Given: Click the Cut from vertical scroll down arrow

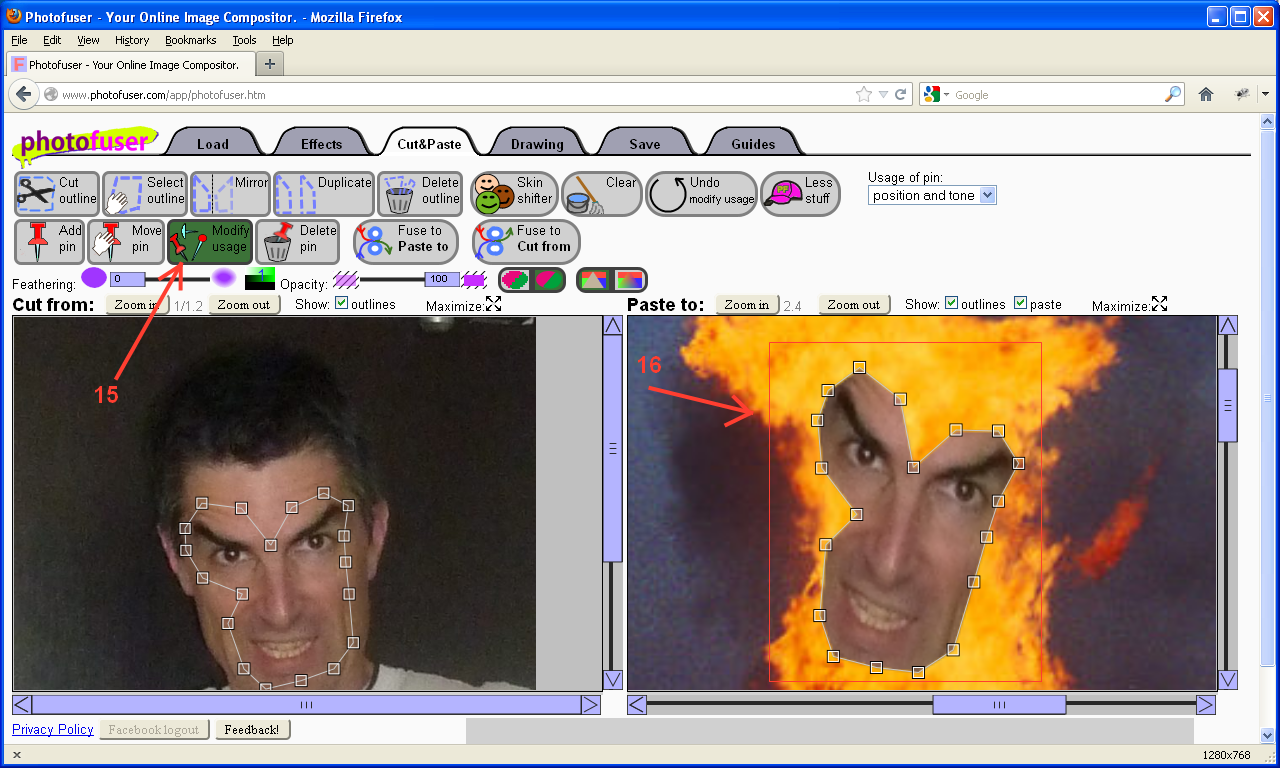Looking at the screenshot, I should point(612,680).
